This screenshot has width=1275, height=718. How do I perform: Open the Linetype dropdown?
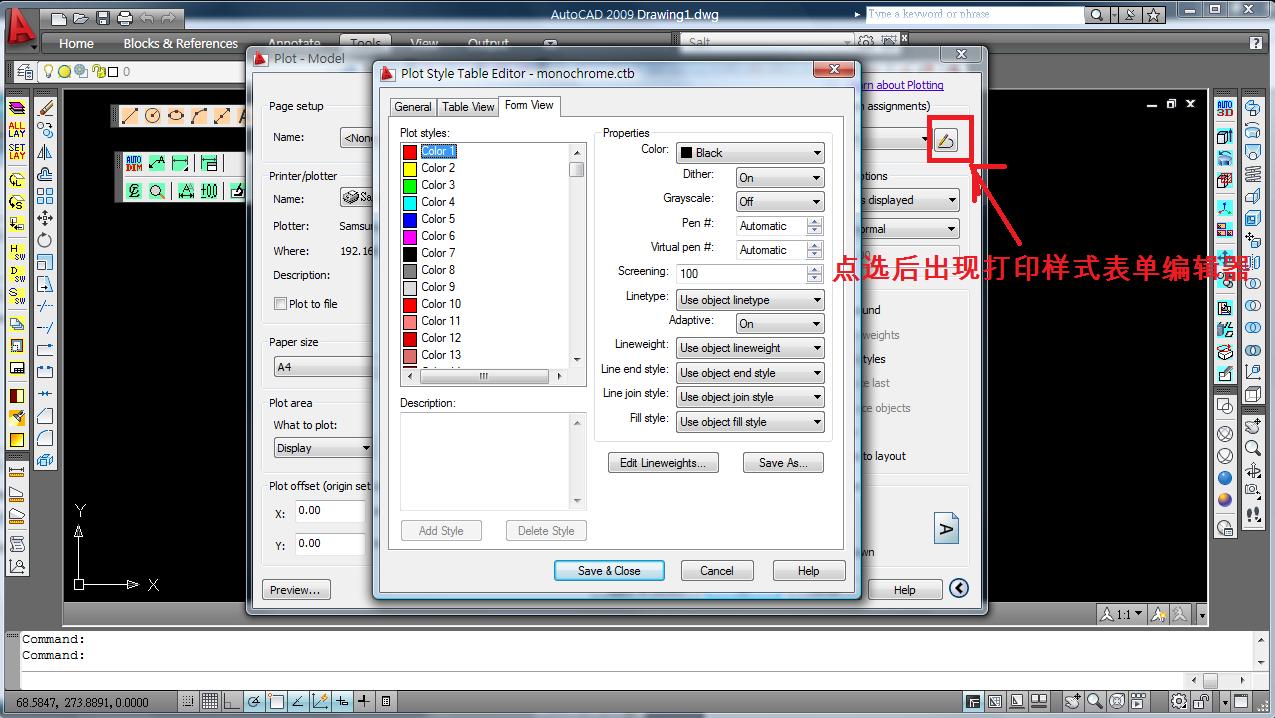click(750, 300)
